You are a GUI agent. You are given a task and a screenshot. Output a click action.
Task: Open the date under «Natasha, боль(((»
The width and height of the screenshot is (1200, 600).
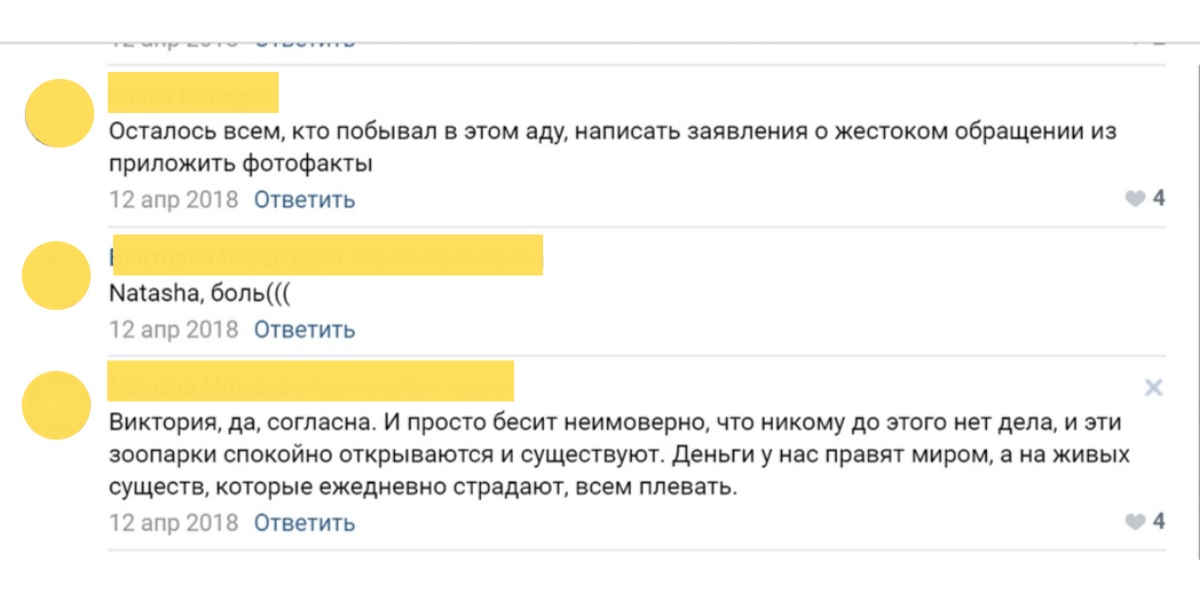pyautogui.click(x=173, y=329)
